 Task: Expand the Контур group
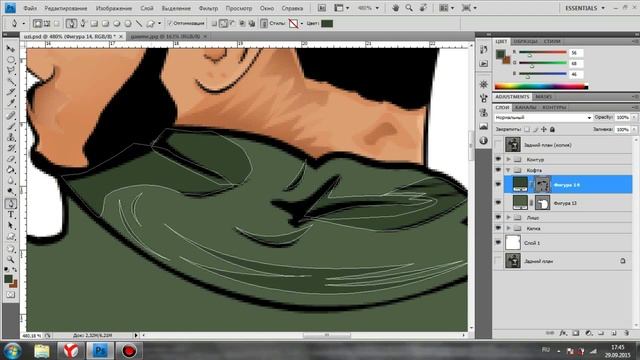point(509,159)
